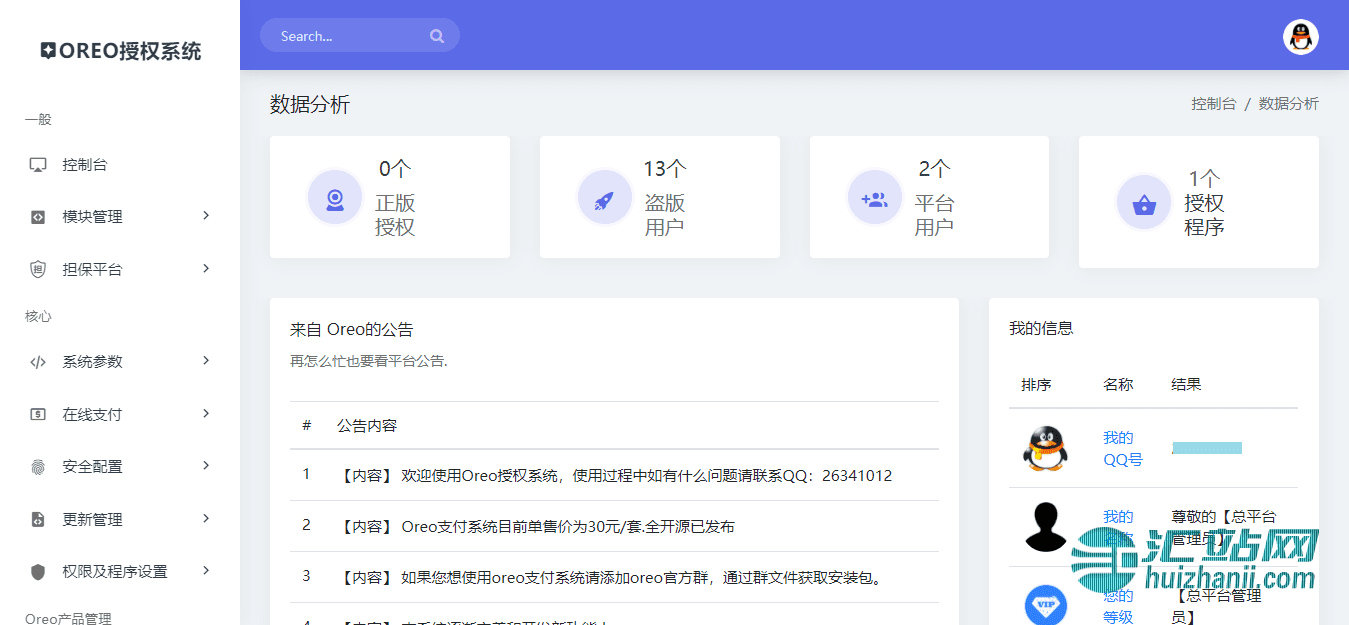The width and height of the screenshot is (1349, 625).
Task: Expand the 系统参数 submenu arrow
Action: click(x=206, y=360)
